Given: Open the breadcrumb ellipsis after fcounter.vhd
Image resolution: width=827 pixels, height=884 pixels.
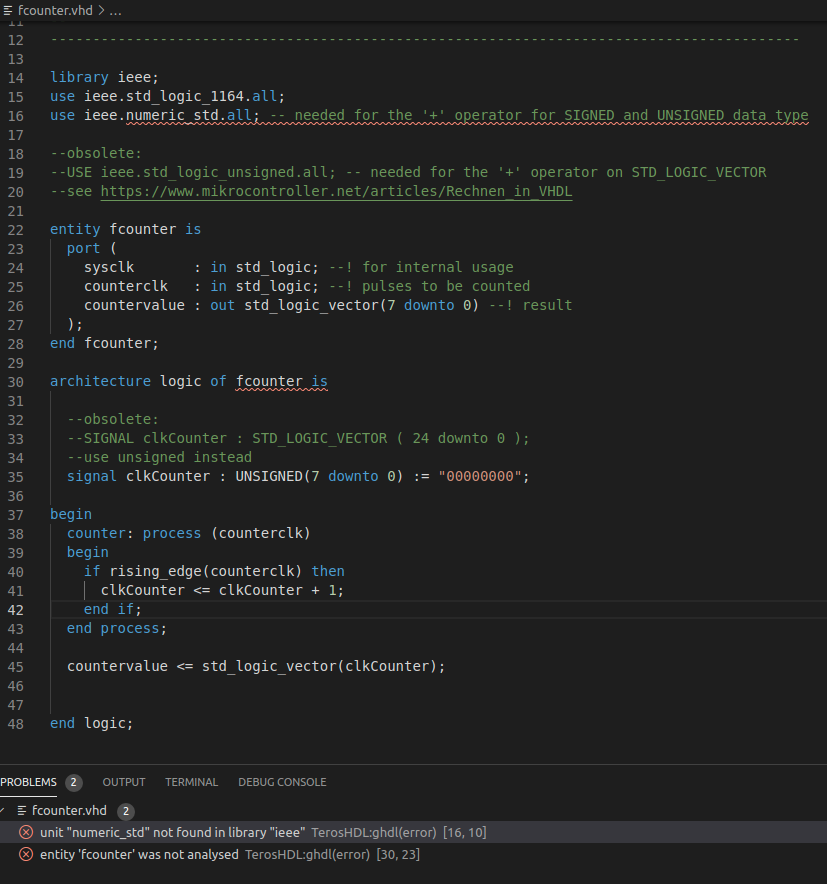Looking at the screenshot, I should 114,9.
